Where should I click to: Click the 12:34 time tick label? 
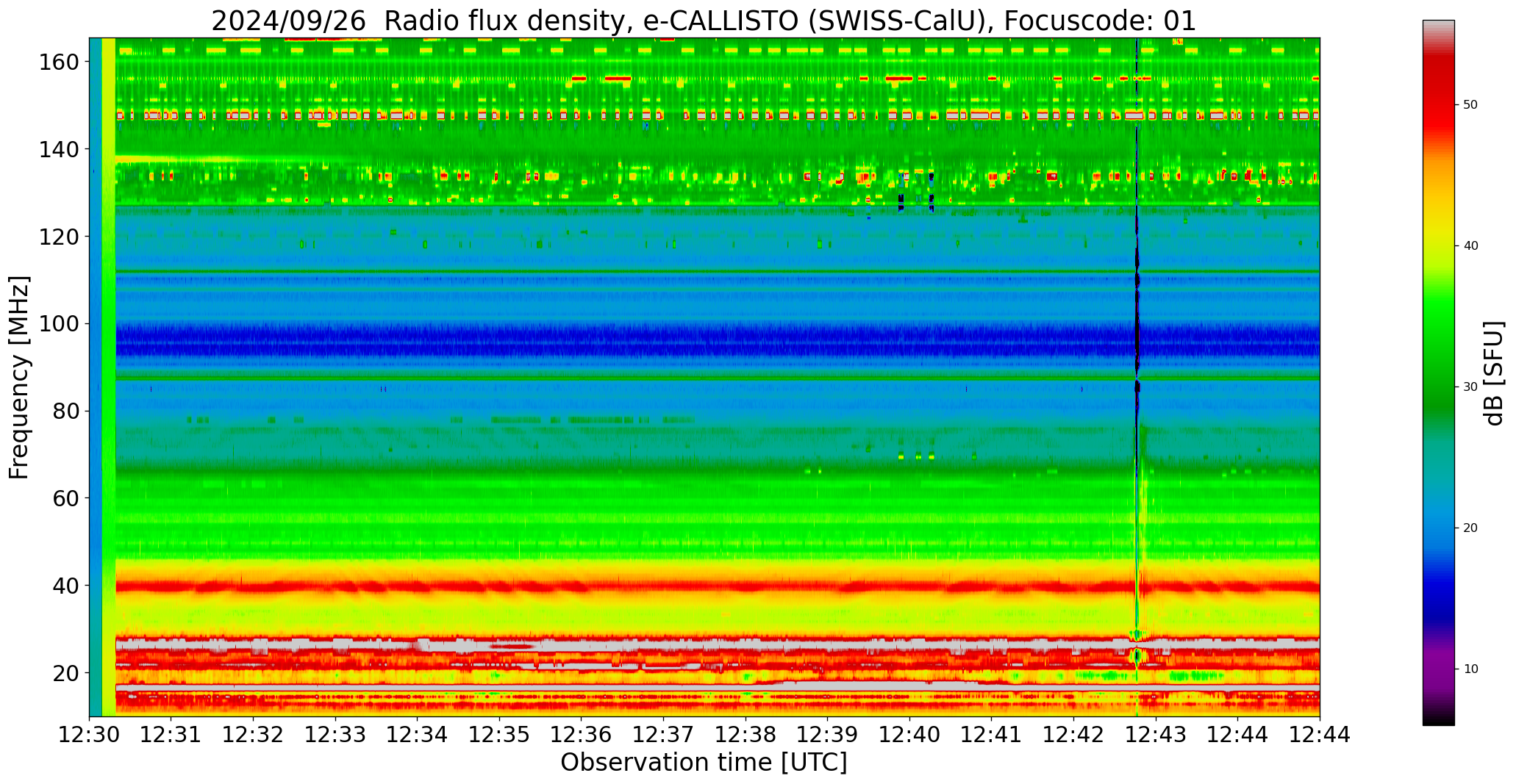[x=417, y=734]
